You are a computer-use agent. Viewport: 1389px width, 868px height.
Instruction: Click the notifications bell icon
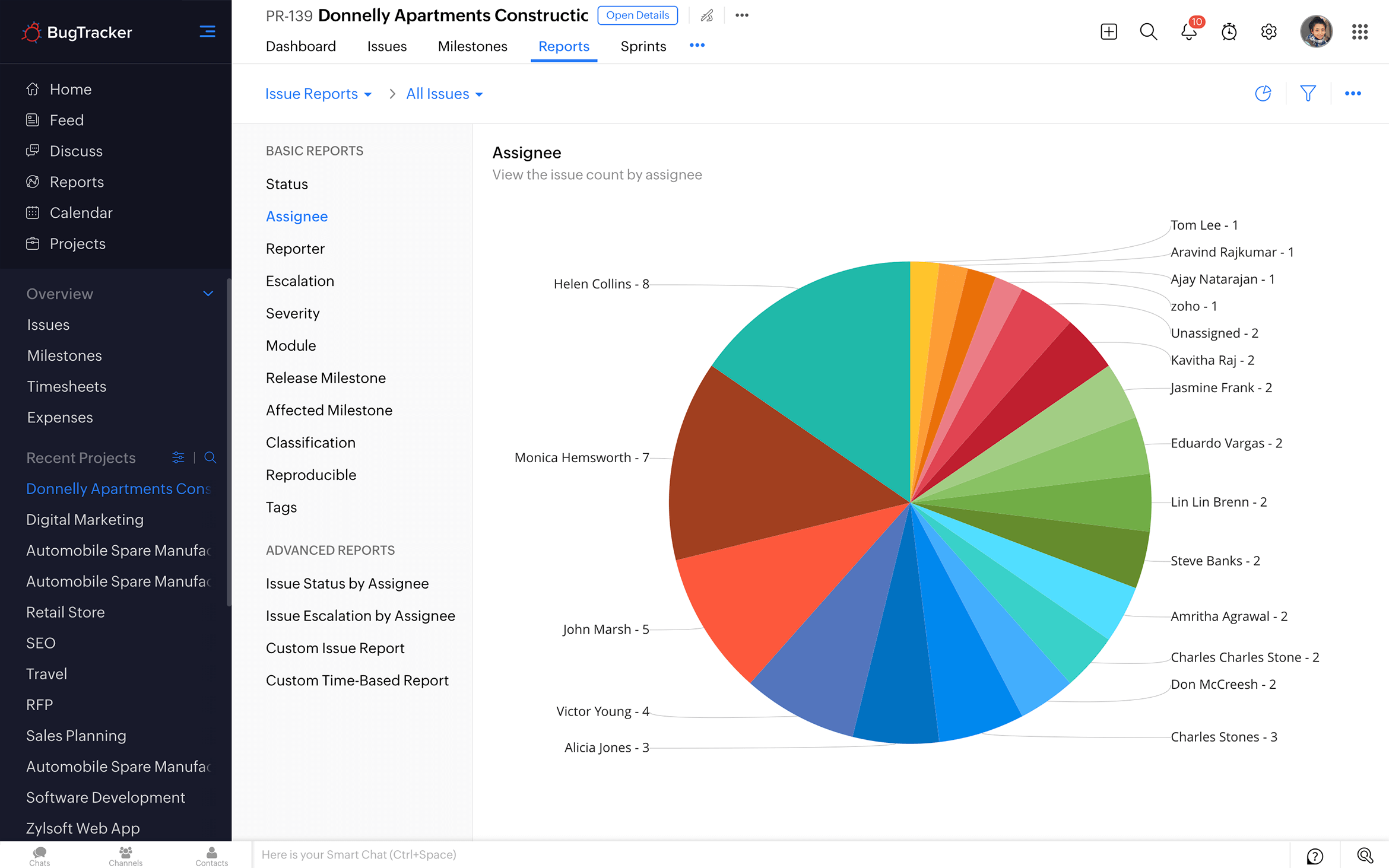click(x=1188, y=31)
